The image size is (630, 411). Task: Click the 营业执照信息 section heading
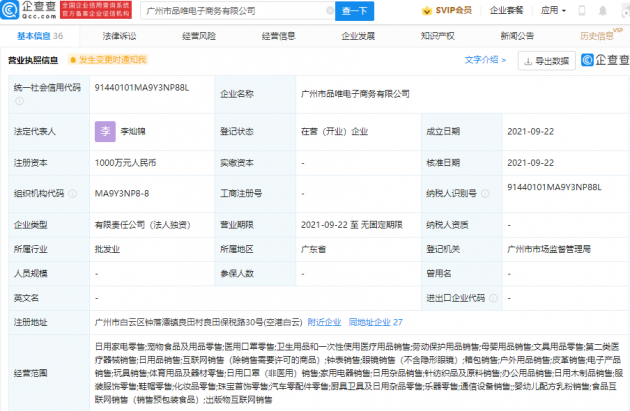[33, 60]
